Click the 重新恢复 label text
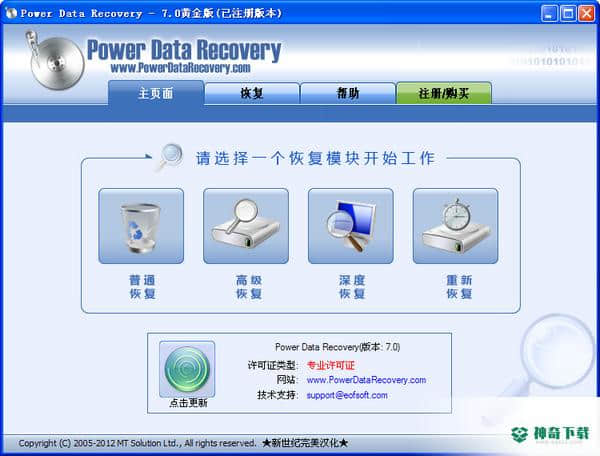The image size is (600, 456). (x=459, y=287)
